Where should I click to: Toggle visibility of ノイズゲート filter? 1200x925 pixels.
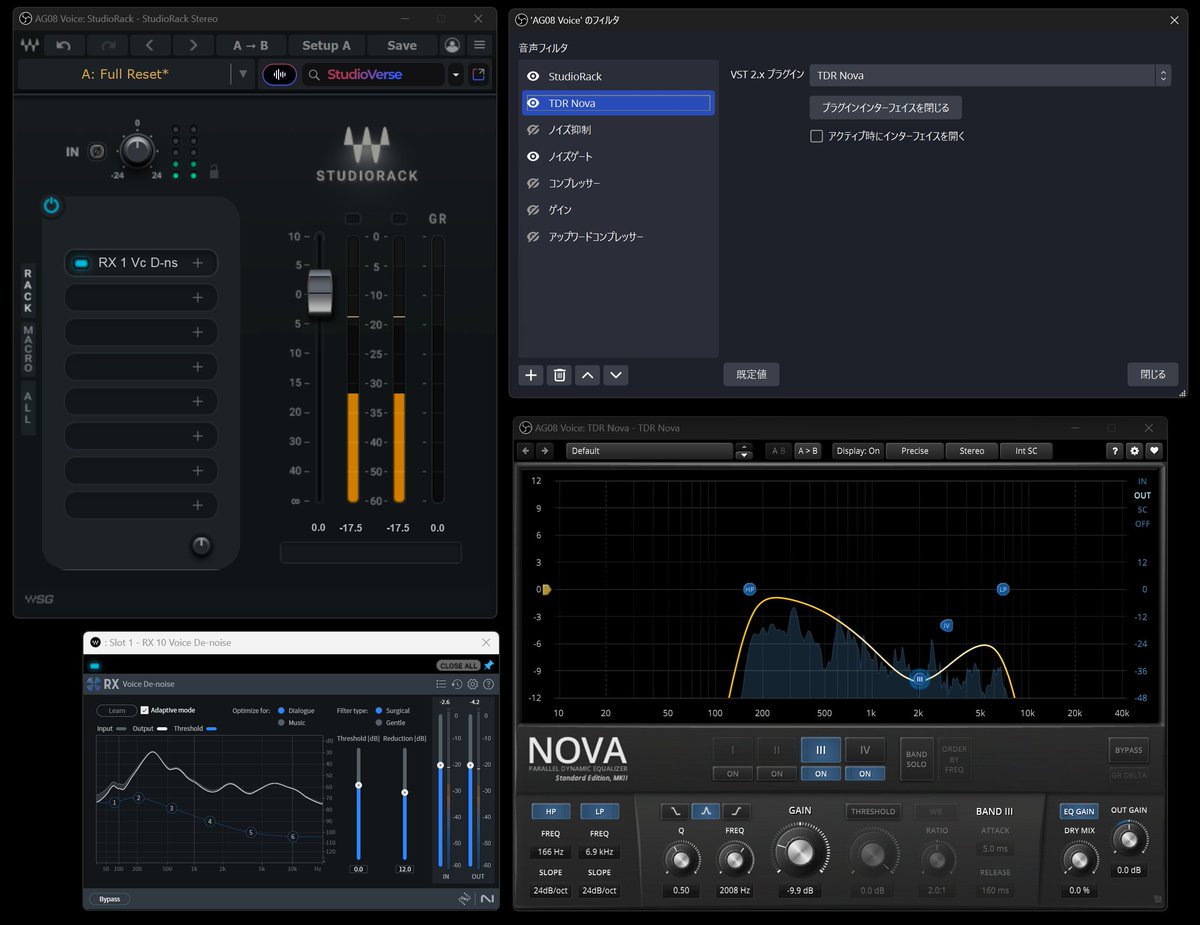coord(533,156)
